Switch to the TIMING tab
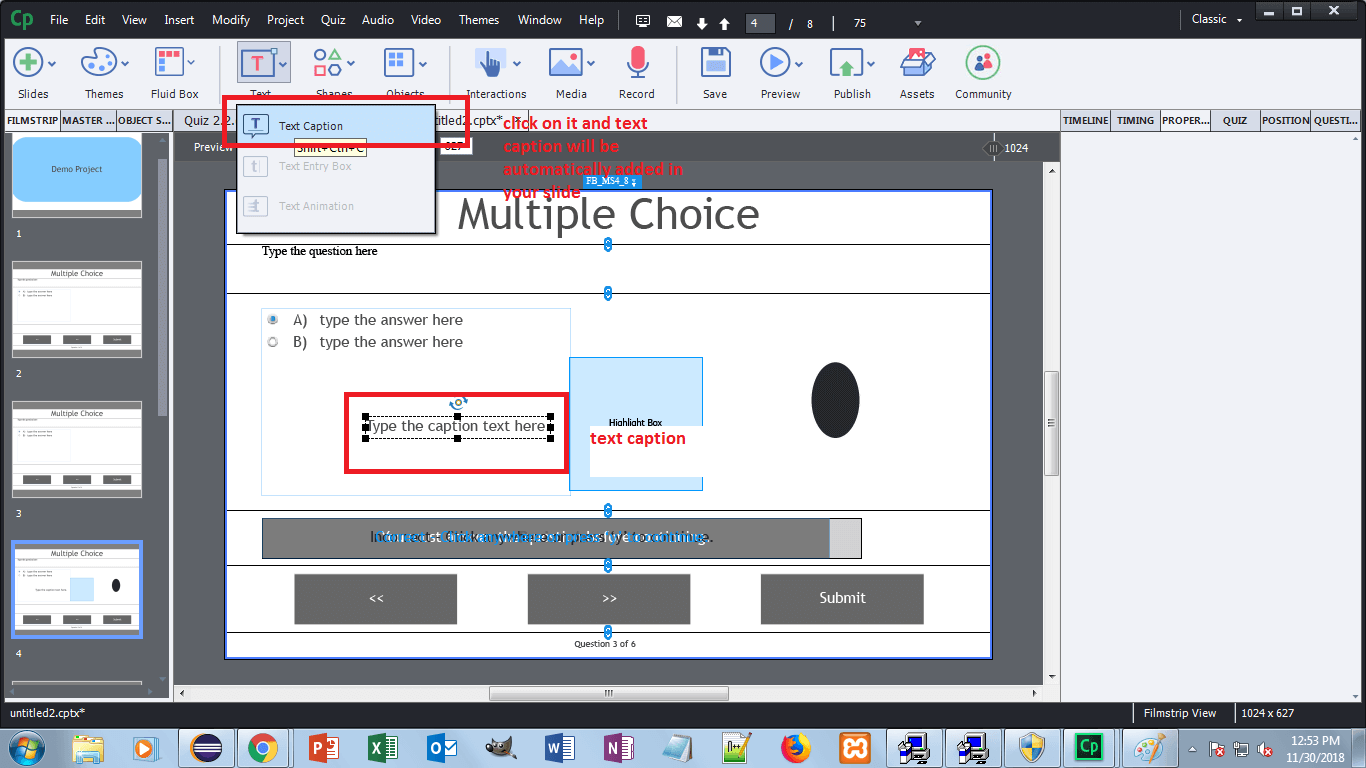Viewport: 1366px width, 768px height. [1135, 120]
